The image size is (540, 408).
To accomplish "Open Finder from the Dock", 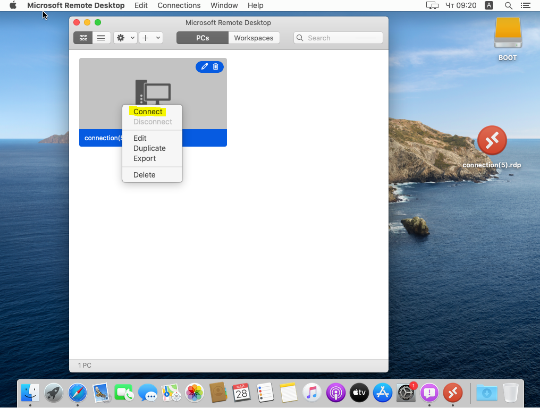I will tap(30, 393).
